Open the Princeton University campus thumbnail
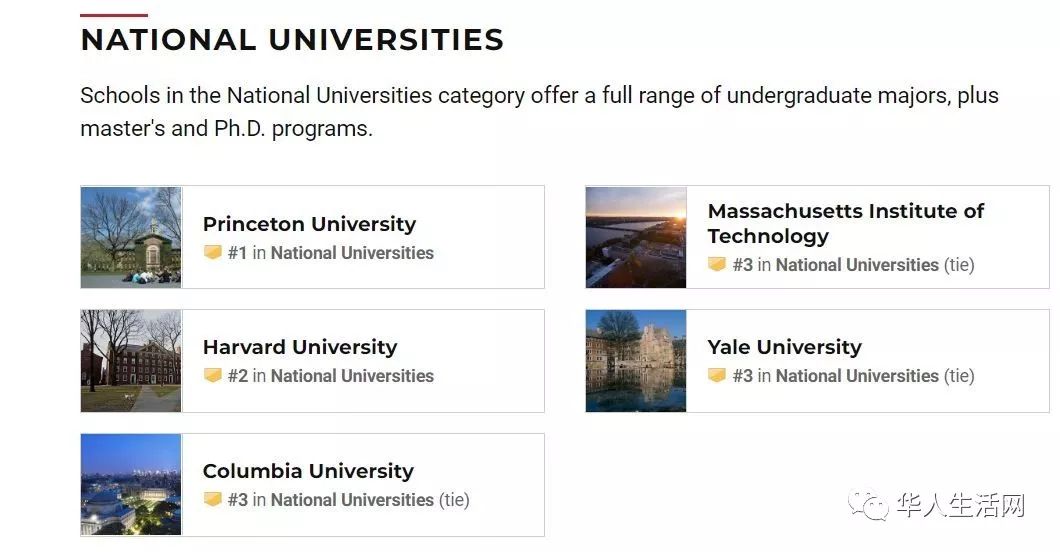1060x552 pixels. click(x=131, y=237)
